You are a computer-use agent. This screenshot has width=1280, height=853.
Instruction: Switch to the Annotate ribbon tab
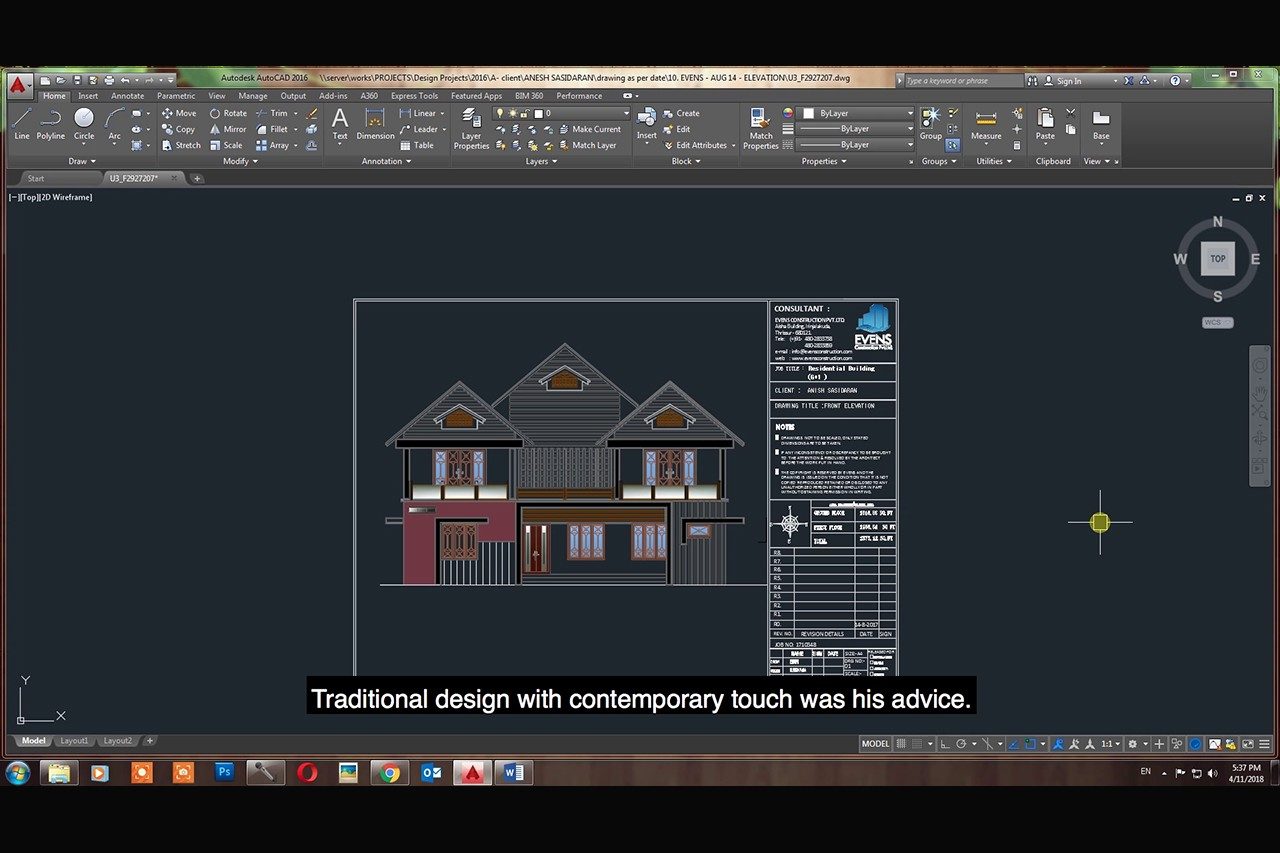[127, 96]
